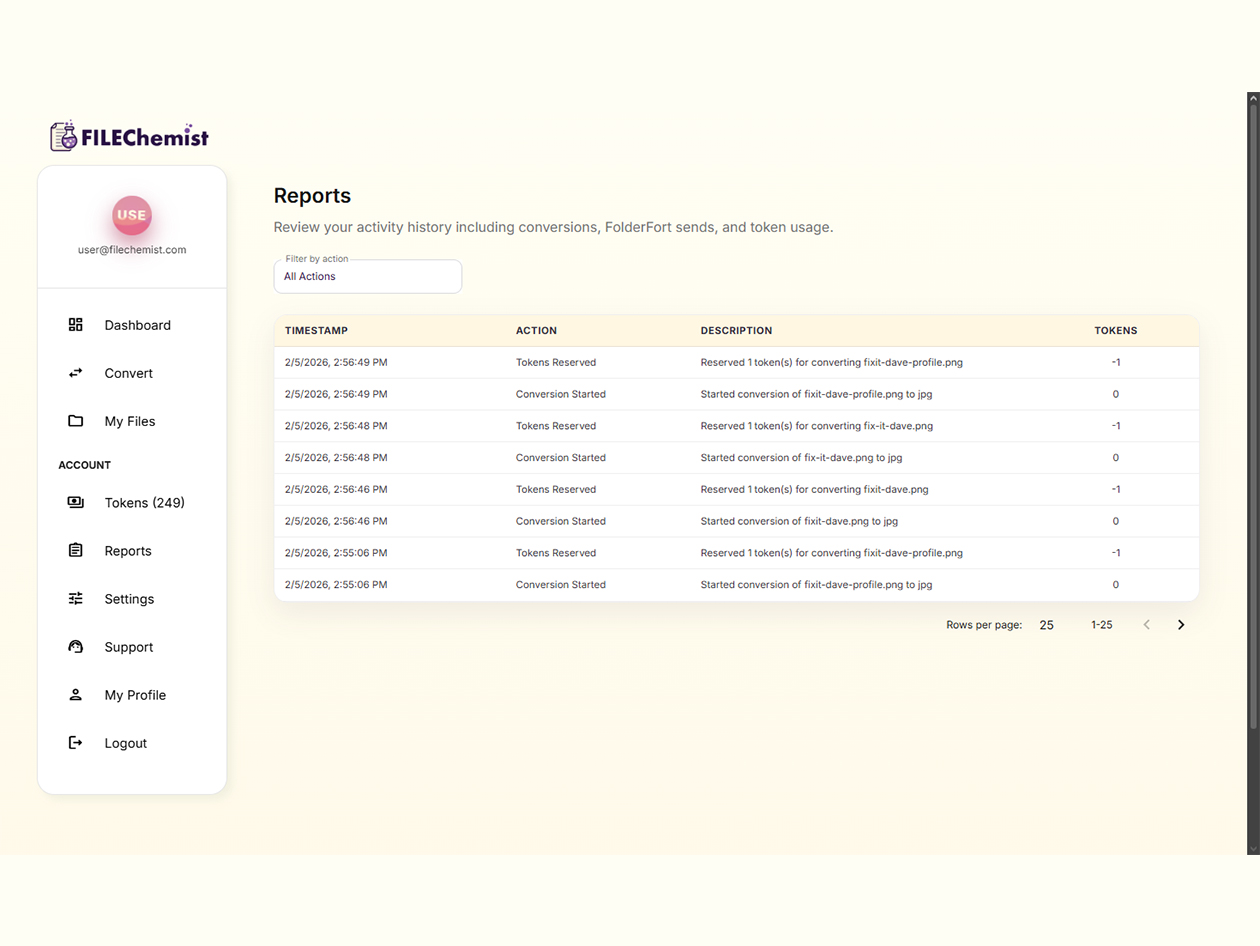This screenshot has width=1260, height=946.
Task: Click the next page chevron
Action: [1181, 624]
